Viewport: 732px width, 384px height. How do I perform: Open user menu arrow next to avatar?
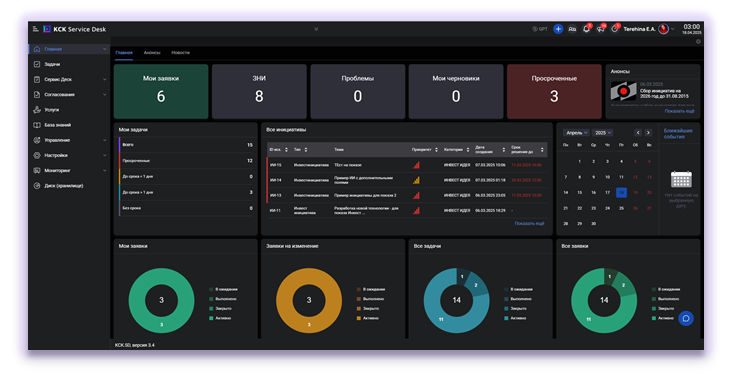(673, 29)
